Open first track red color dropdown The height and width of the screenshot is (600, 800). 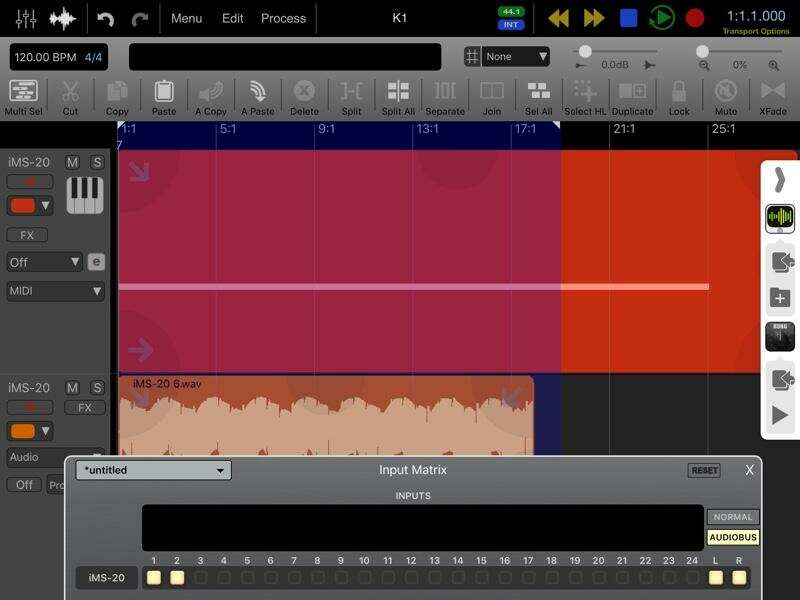tap(30, 206)
